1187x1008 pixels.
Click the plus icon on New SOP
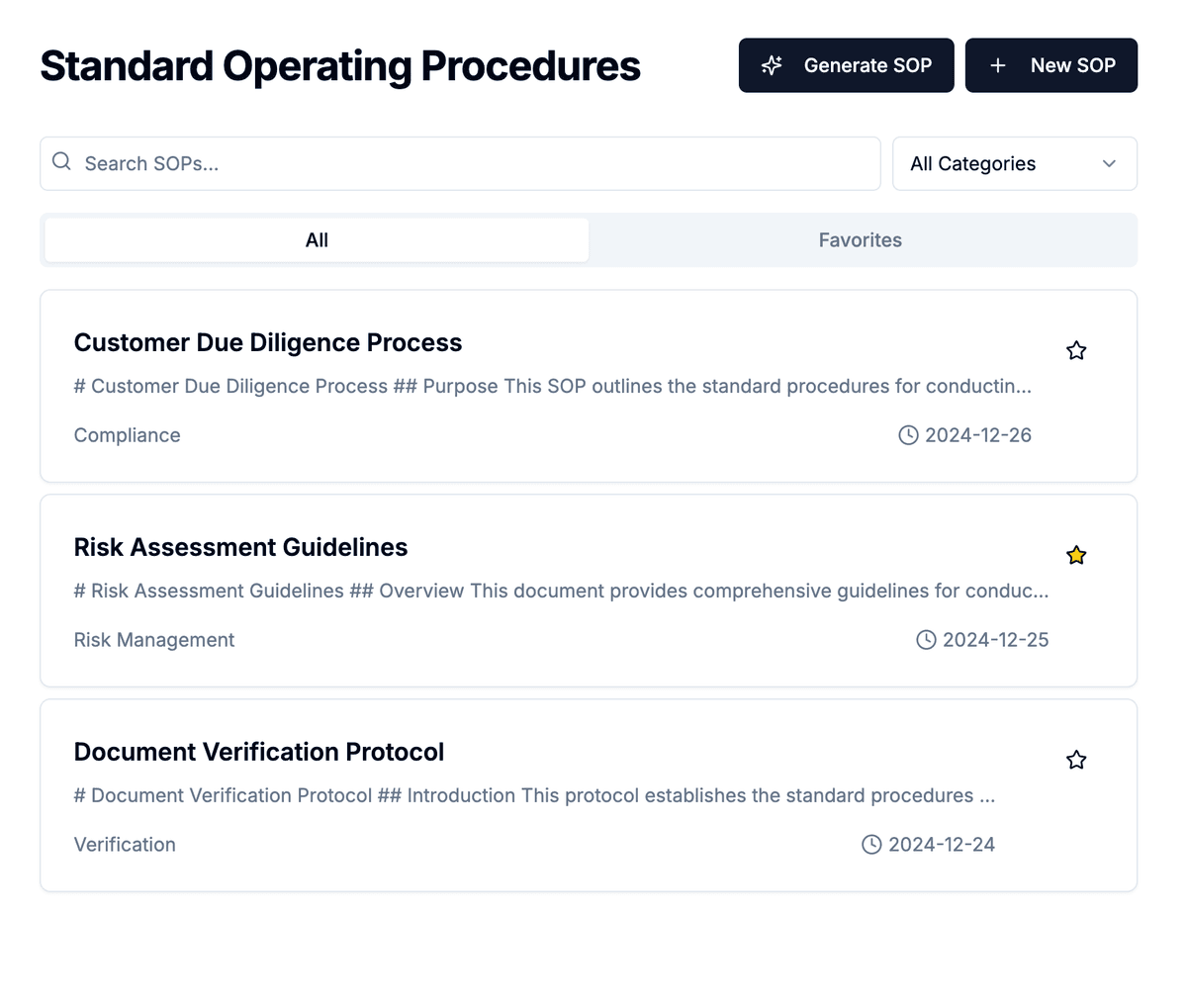(x=996, y=64)
